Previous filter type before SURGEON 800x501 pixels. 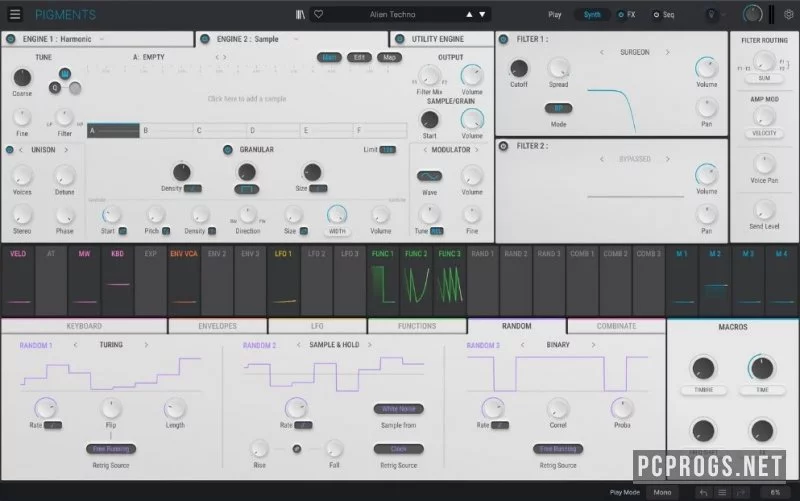click(602, 52)
